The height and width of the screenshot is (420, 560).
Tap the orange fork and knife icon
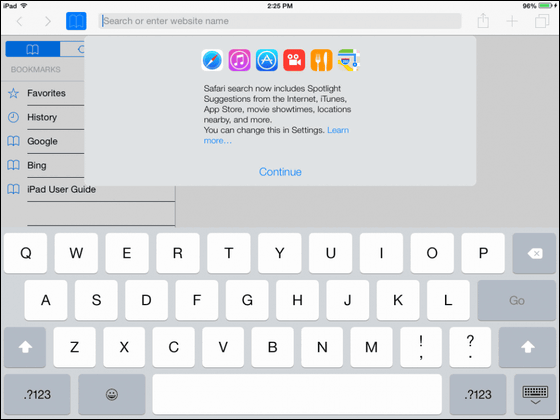coord(321,60)
